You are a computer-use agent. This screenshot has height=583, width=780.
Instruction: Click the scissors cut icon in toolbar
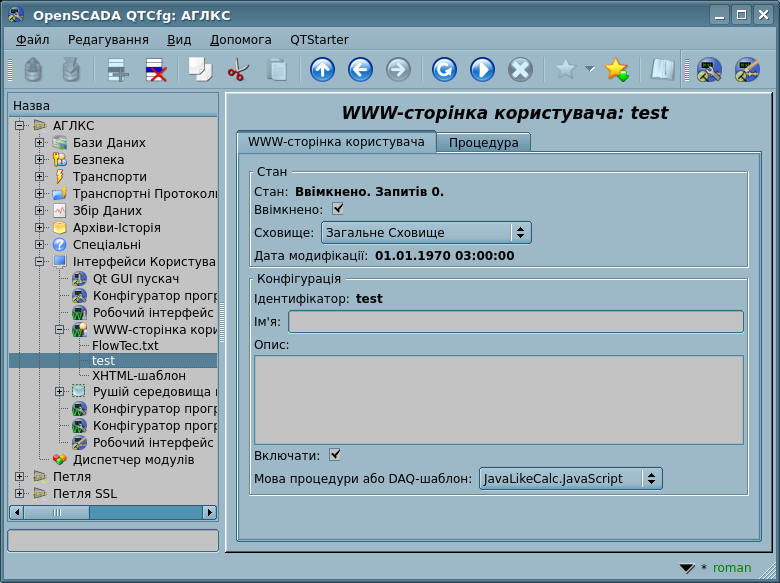coord(238,70)
